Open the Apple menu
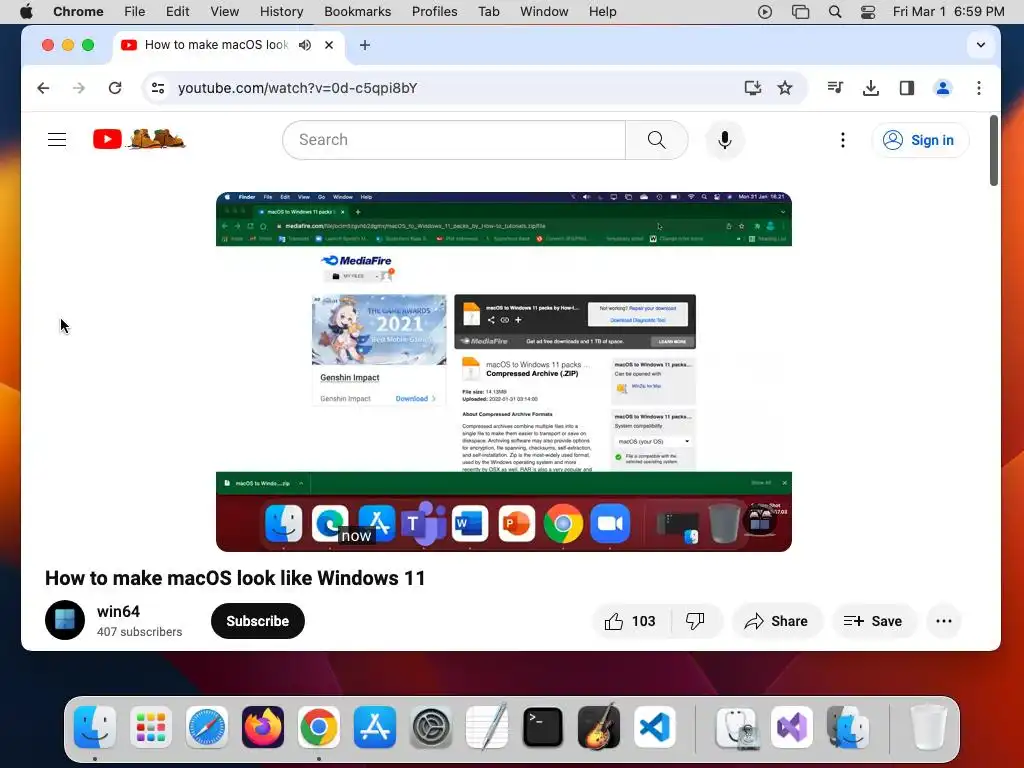 coord(26,12)
